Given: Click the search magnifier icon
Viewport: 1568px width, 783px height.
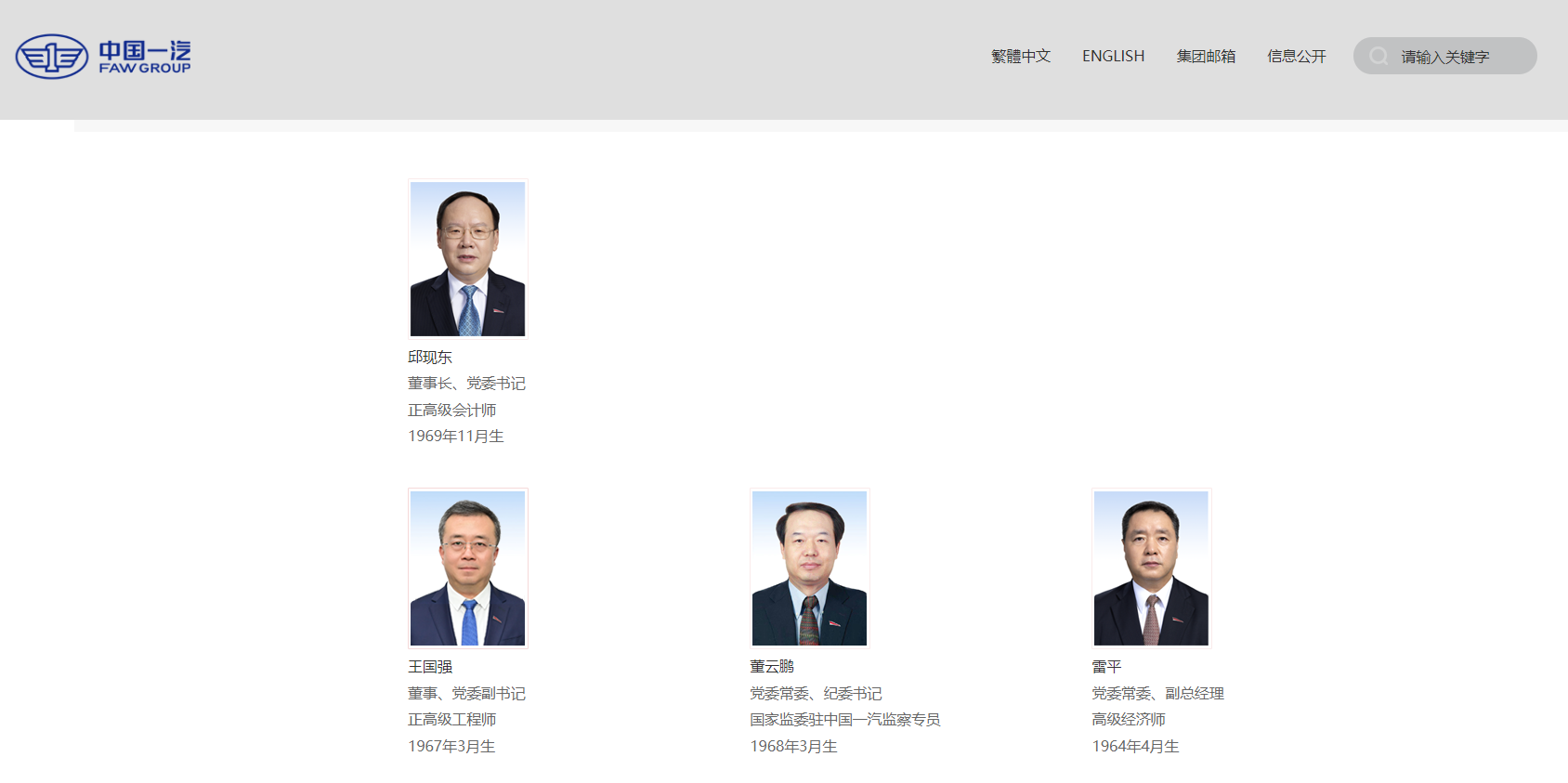Looking at the screenshot, I should click(1379, 56).
